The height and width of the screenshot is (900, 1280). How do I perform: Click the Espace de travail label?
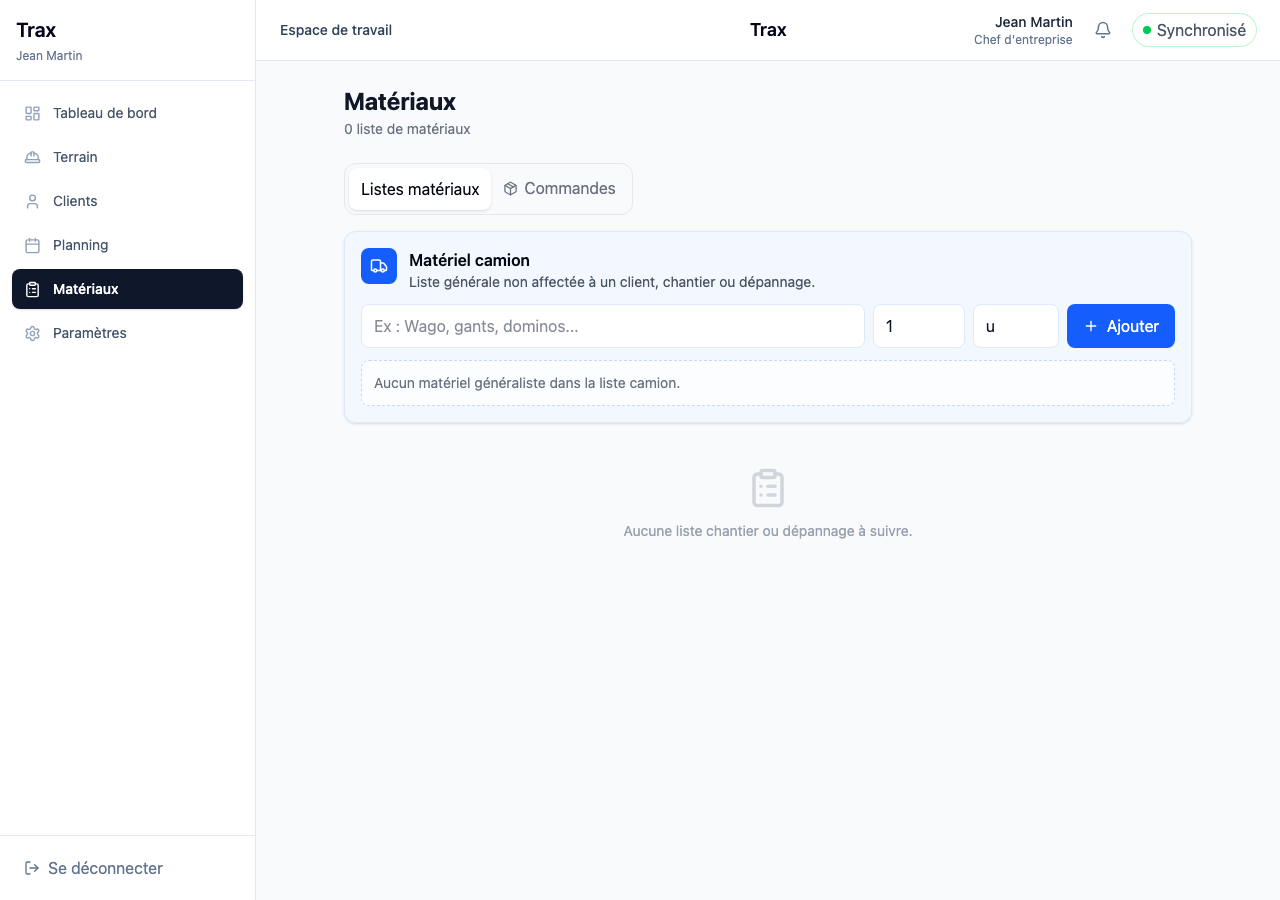click(336, 30)
